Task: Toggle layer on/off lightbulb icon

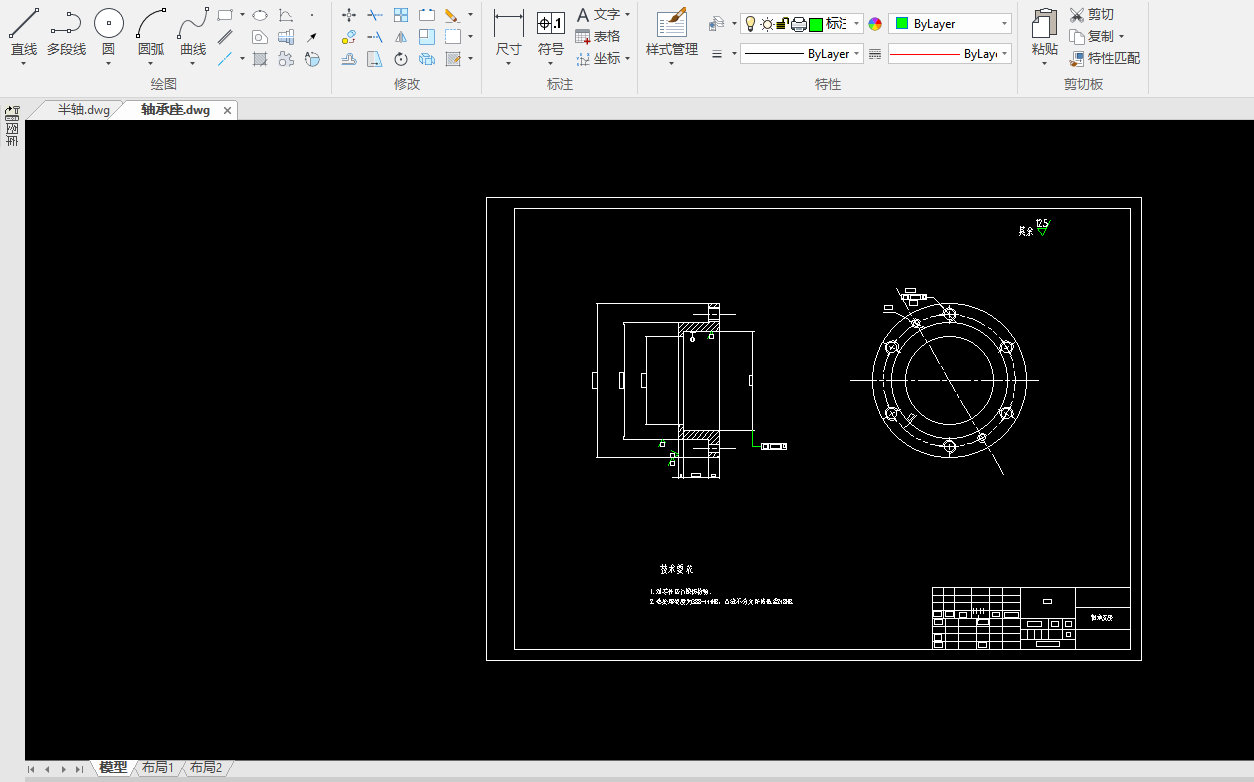Action: [x=750, y=24]
